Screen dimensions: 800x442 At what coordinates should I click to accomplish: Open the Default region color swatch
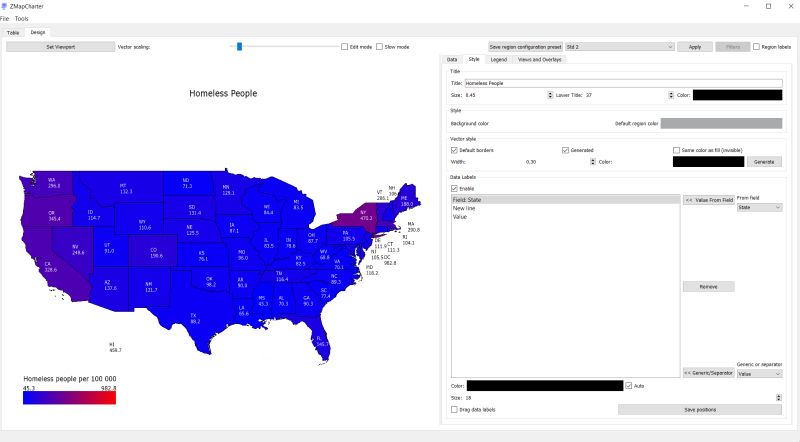tap(721, 124)
